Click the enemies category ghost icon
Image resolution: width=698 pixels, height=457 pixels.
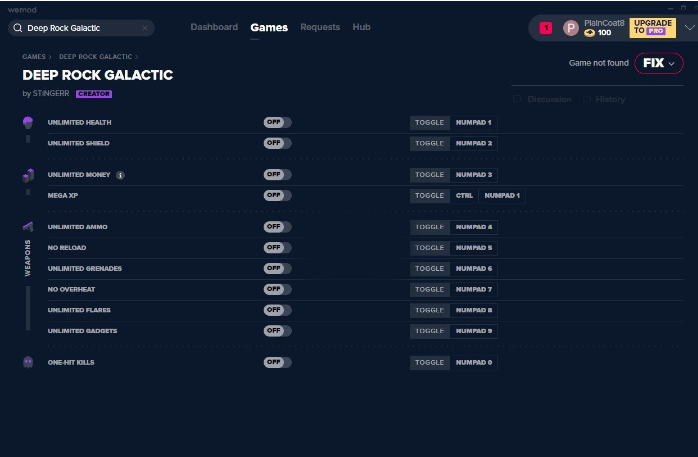point(28,362)
